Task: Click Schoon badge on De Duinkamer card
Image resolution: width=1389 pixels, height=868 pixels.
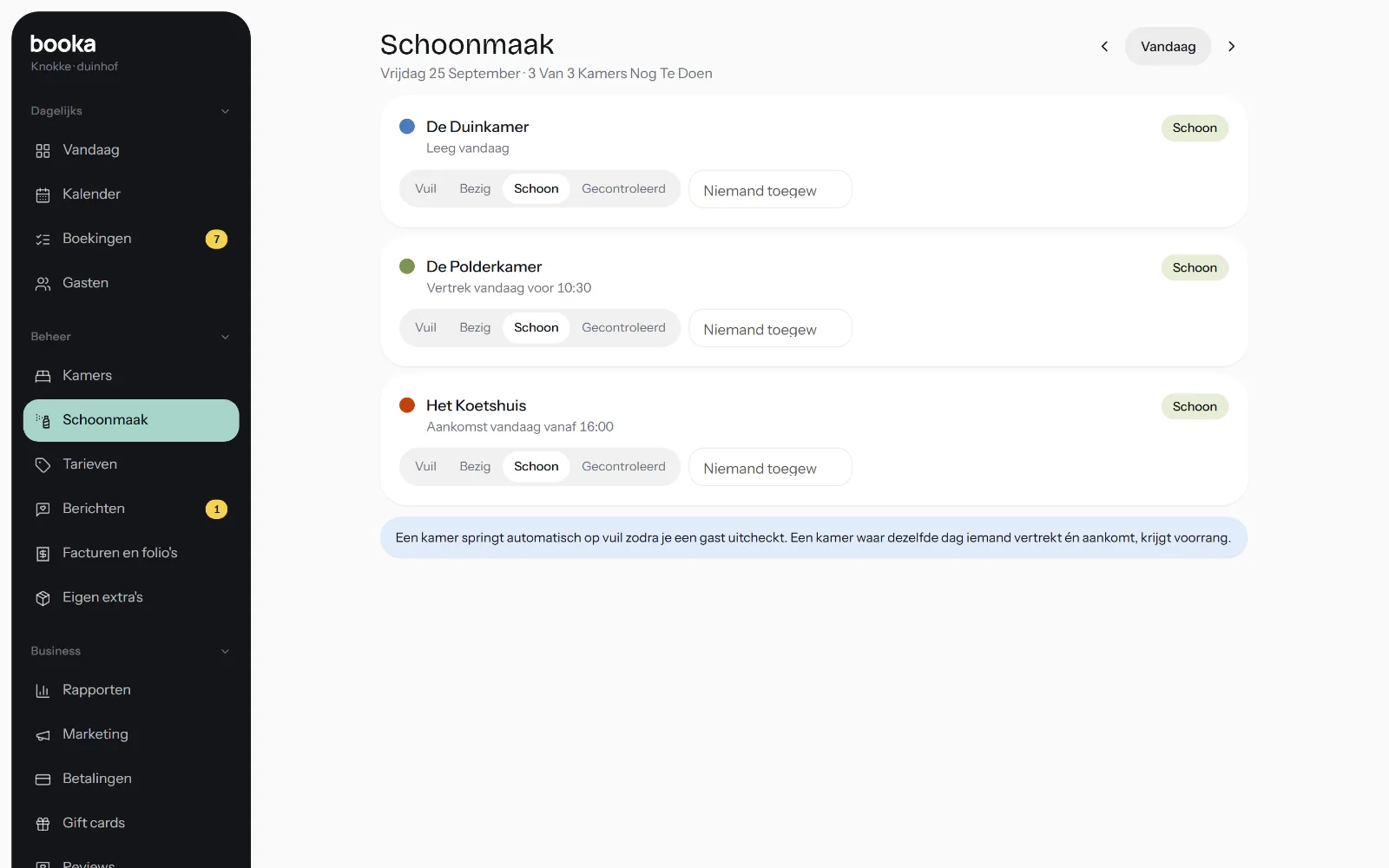Action: pos(1195,128)
